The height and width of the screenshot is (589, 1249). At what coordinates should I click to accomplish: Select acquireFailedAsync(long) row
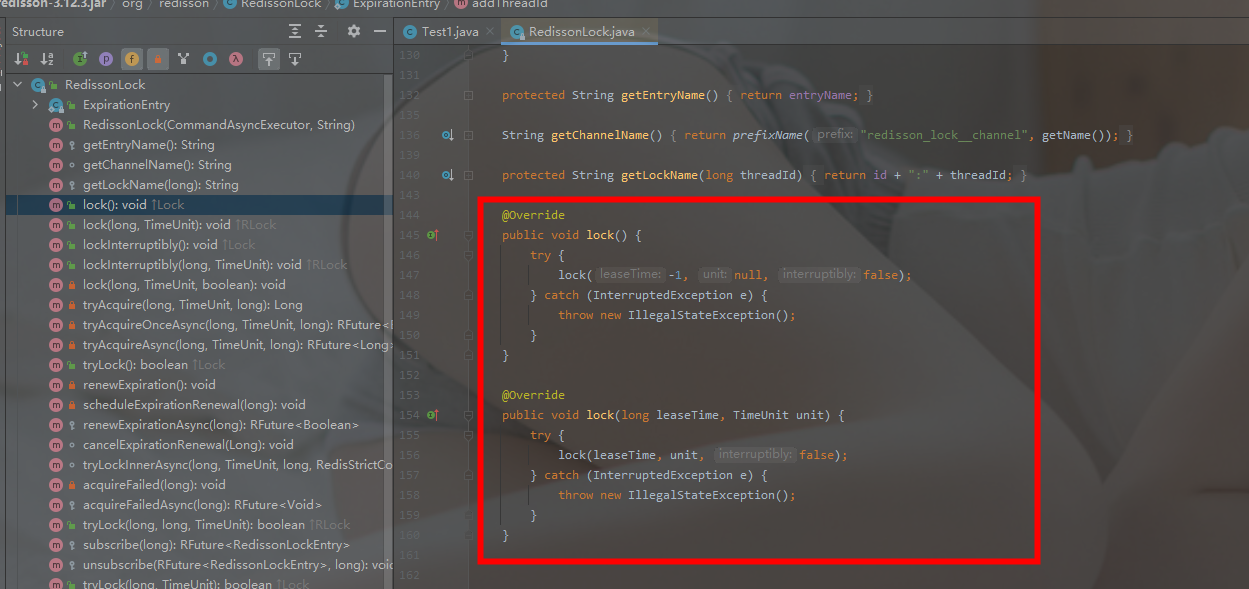[x=199, y=505]
